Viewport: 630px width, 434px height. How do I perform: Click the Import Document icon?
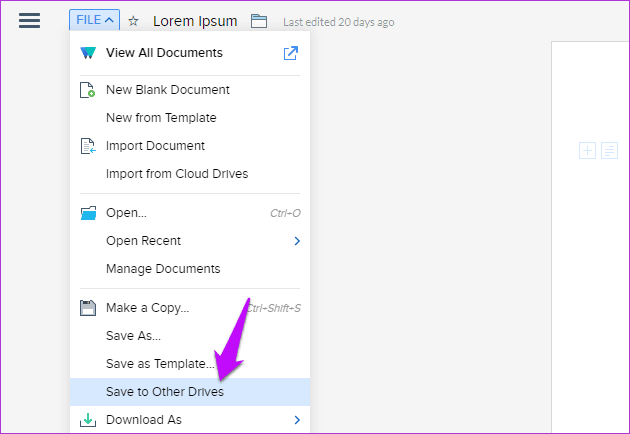(x=88, y=146)
